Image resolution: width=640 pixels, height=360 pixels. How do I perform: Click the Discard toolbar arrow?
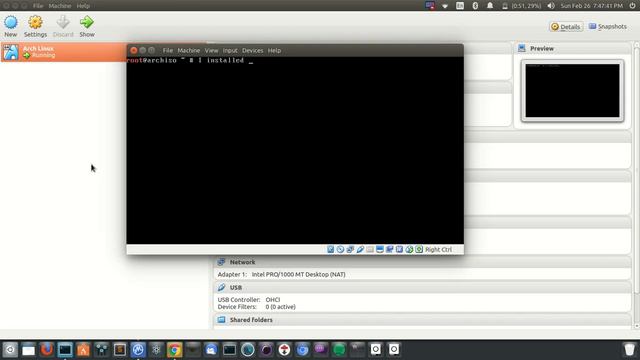63,22
